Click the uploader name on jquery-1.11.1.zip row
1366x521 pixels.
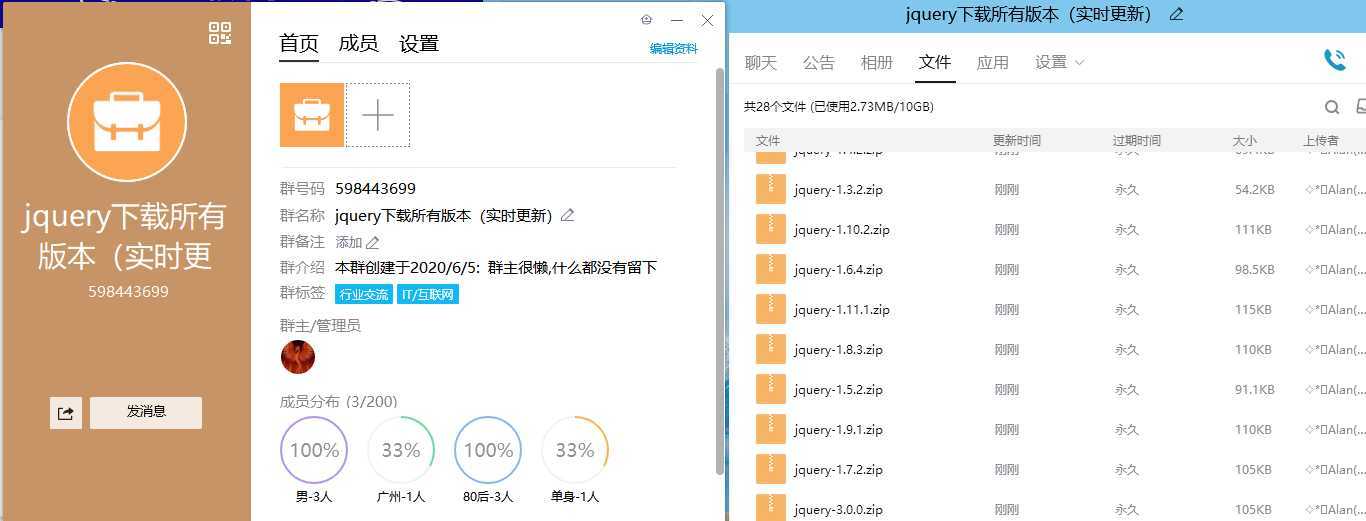click(x=1334, y=310)
